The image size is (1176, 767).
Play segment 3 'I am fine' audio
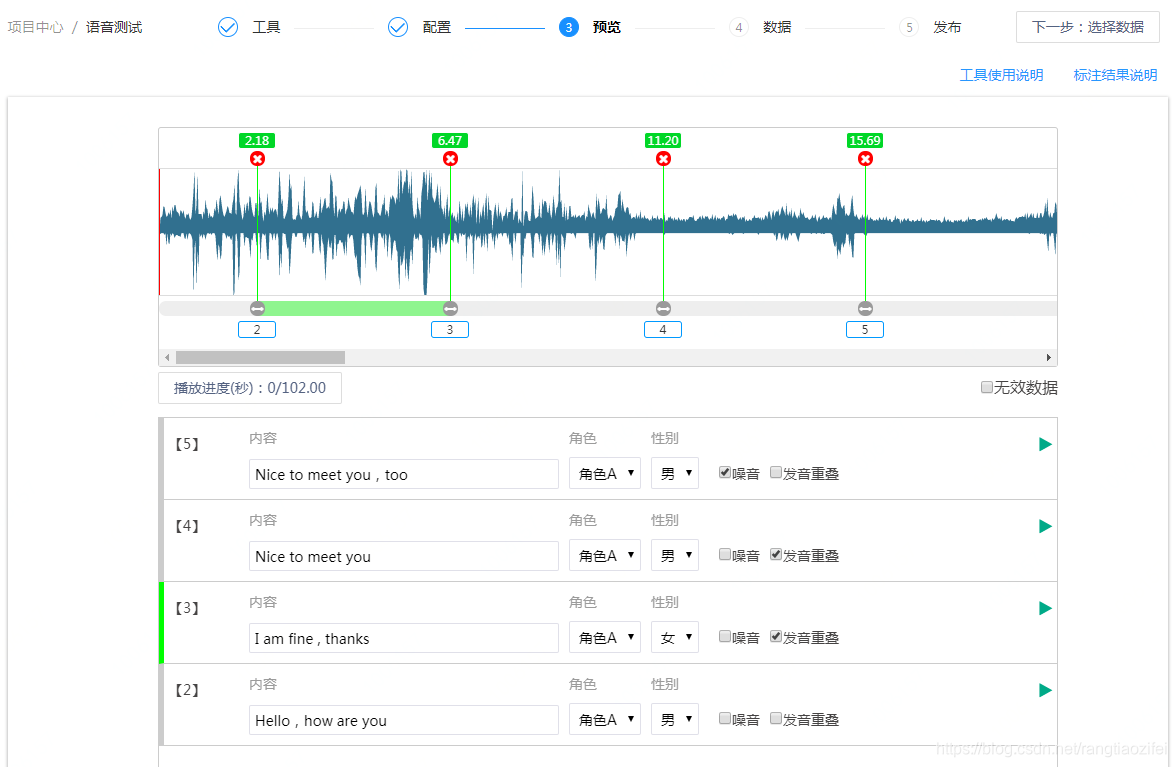click(x=1045, y=609)
